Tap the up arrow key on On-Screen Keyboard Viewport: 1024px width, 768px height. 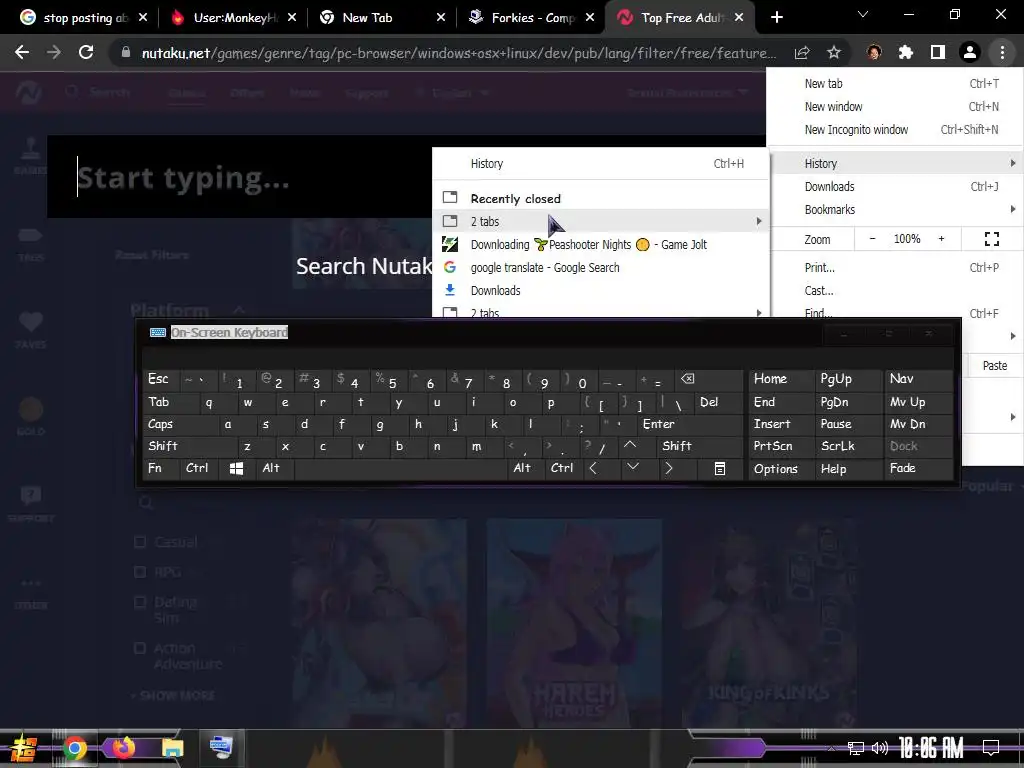point(630,445)
